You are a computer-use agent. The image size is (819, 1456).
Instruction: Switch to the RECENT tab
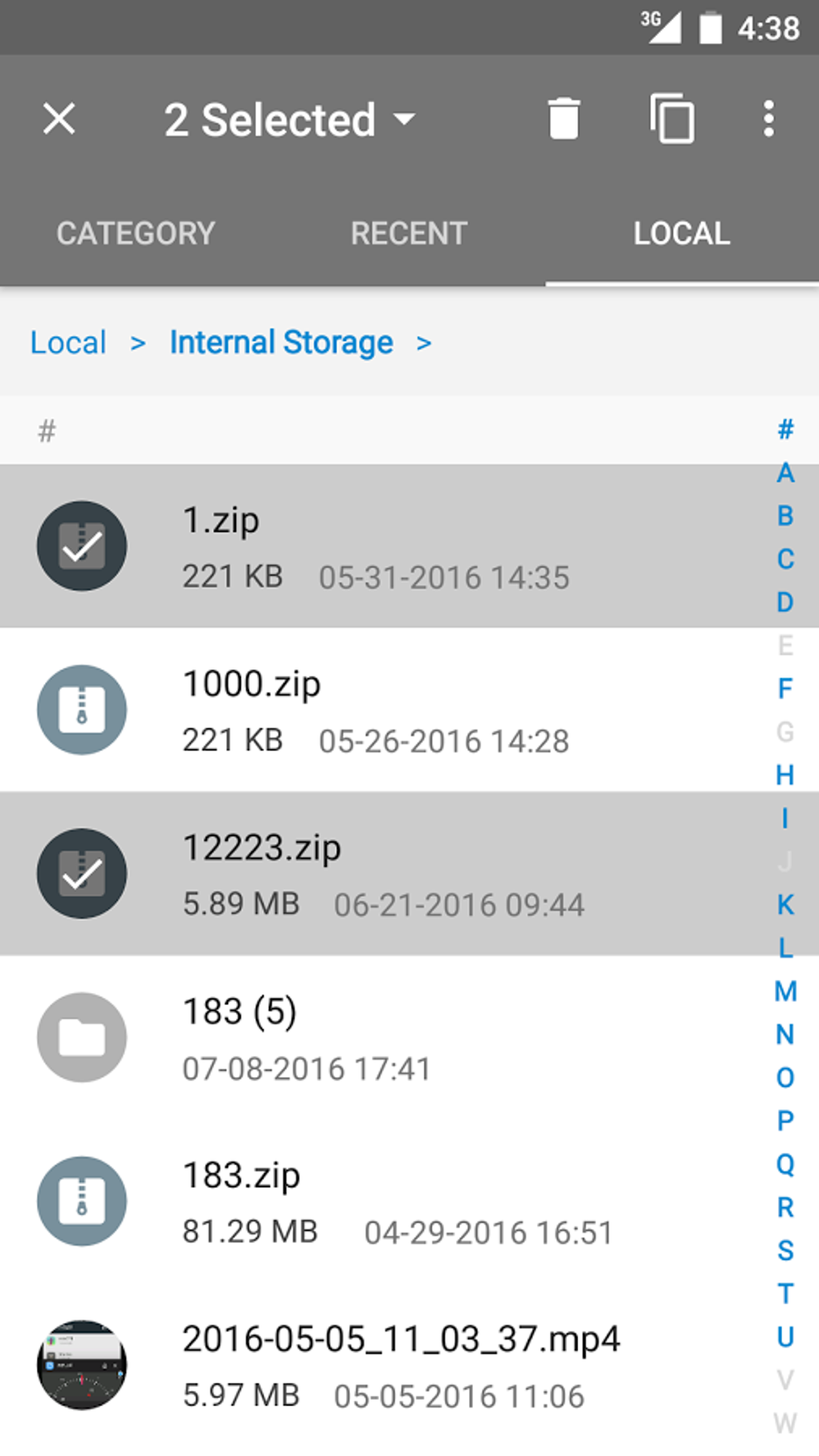409,234
